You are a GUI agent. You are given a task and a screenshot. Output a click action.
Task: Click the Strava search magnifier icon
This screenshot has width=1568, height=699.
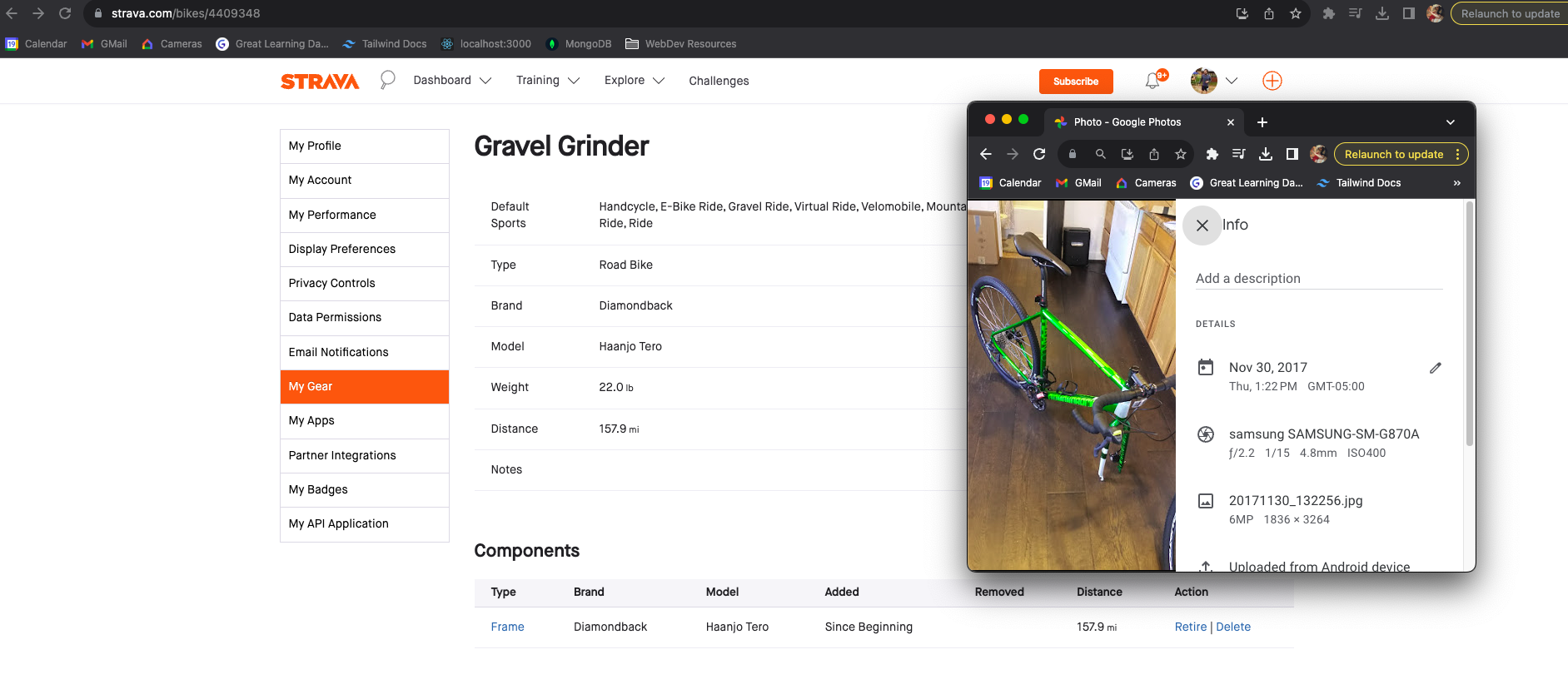(x=387, y=80)
